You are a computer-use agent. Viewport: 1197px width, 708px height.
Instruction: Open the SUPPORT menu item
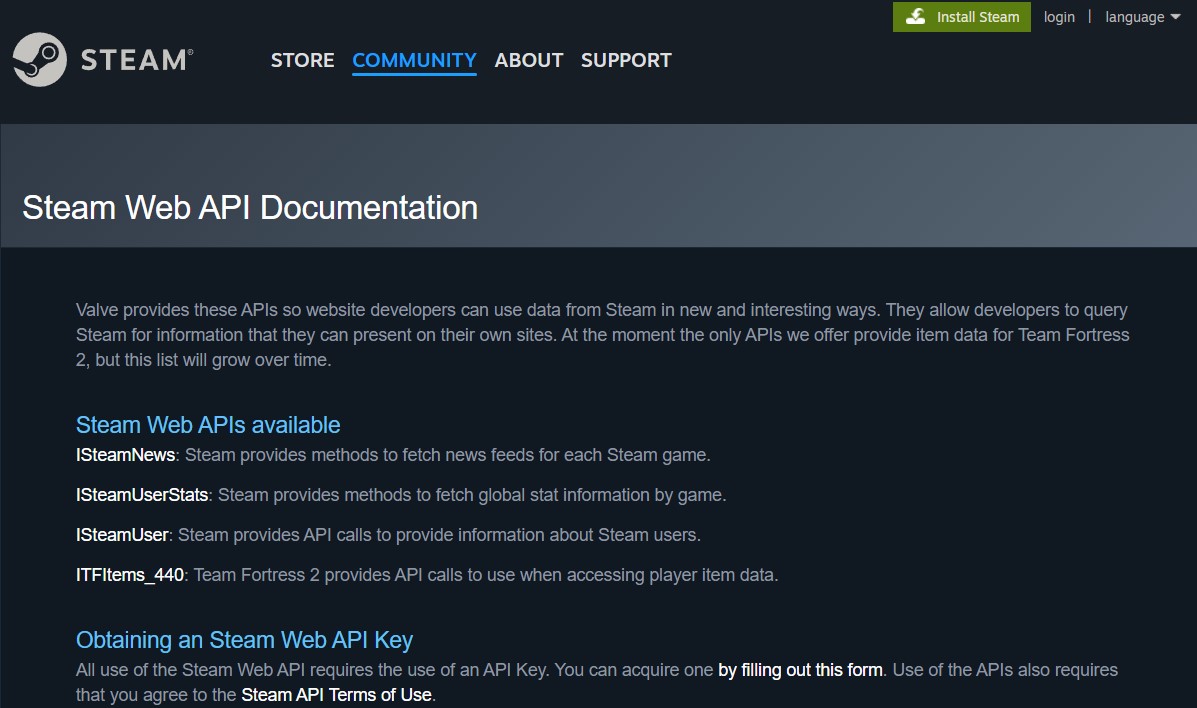[626, 60]
